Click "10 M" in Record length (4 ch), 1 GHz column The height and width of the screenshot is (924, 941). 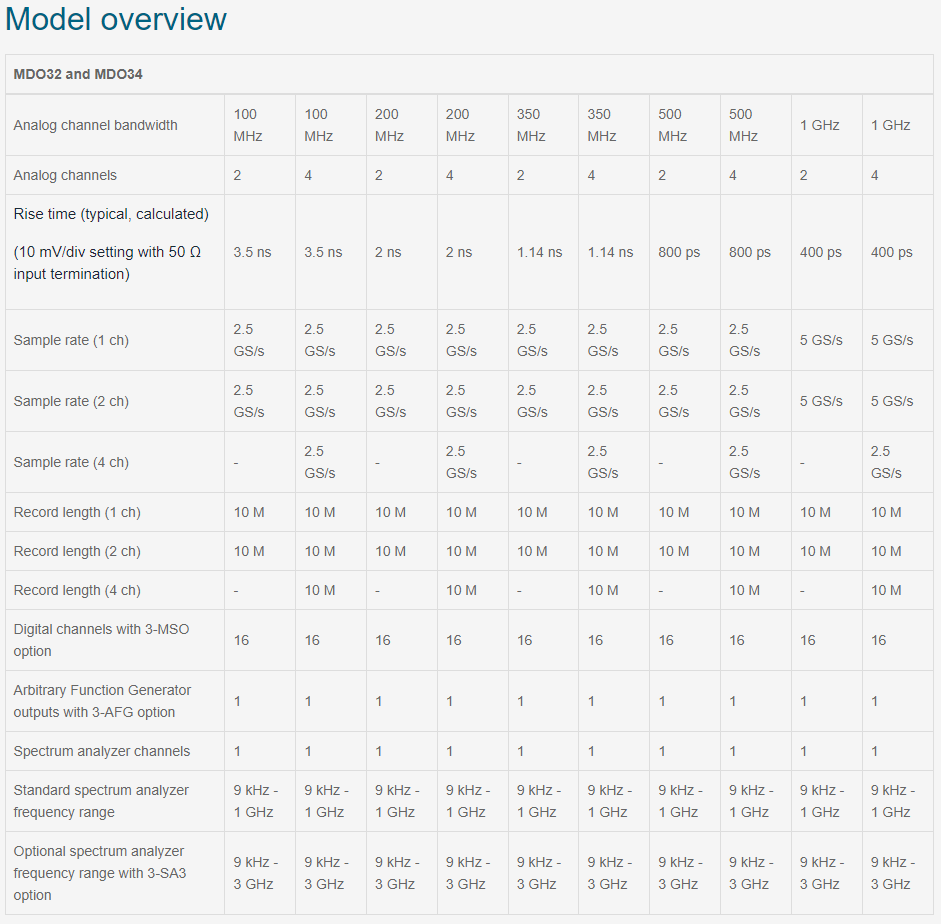(886, 590)
